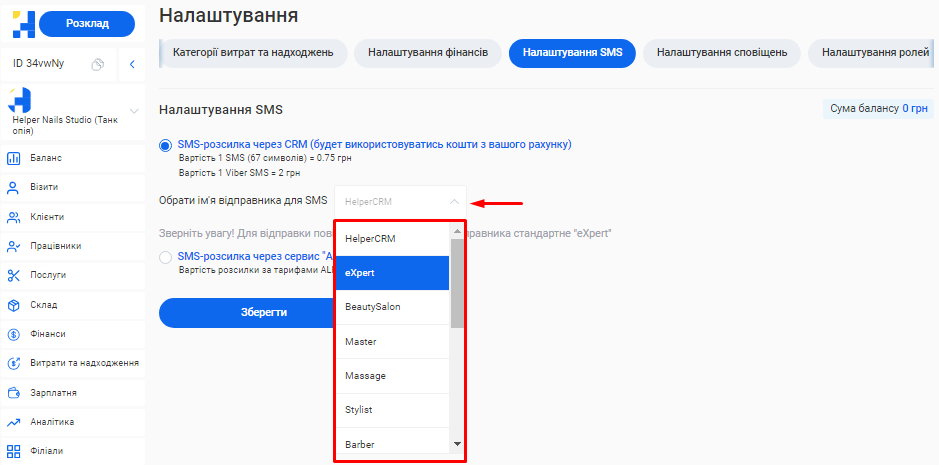This screenshot has height=465, width=939.
Task: Click the Аналітика chart icon
Action: click(14, 422)
